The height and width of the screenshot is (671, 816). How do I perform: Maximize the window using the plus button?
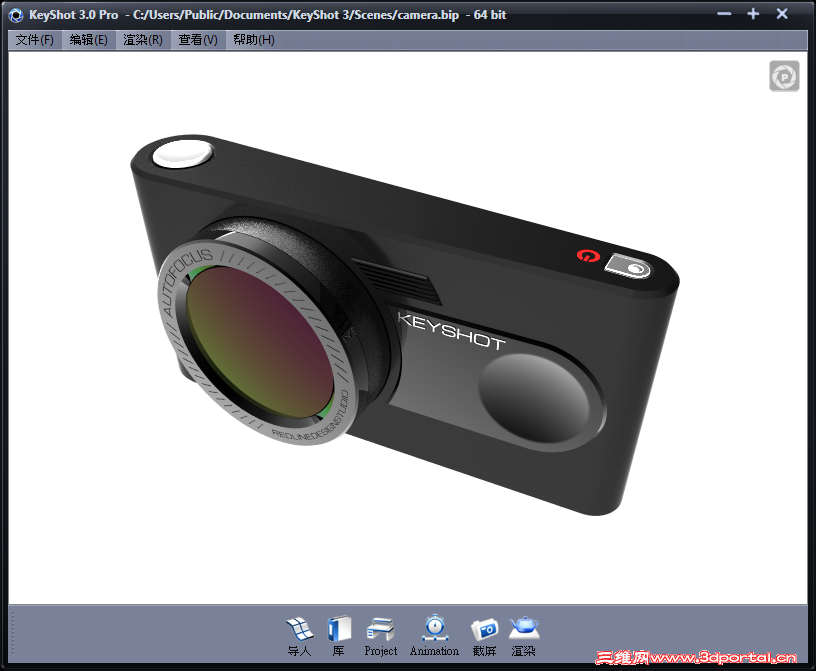[x=751, y=14]
